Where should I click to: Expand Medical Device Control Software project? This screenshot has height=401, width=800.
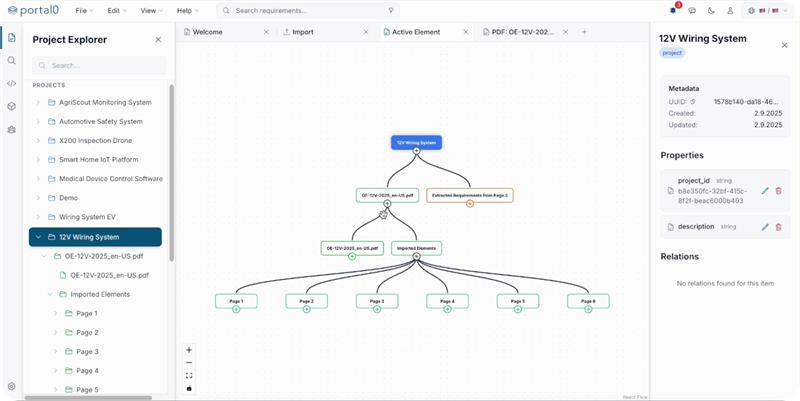pos(38,179)
